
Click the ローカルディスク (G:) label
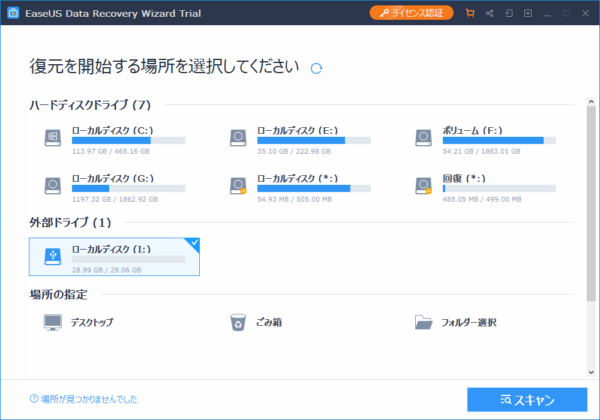click(x=113, y=179)
